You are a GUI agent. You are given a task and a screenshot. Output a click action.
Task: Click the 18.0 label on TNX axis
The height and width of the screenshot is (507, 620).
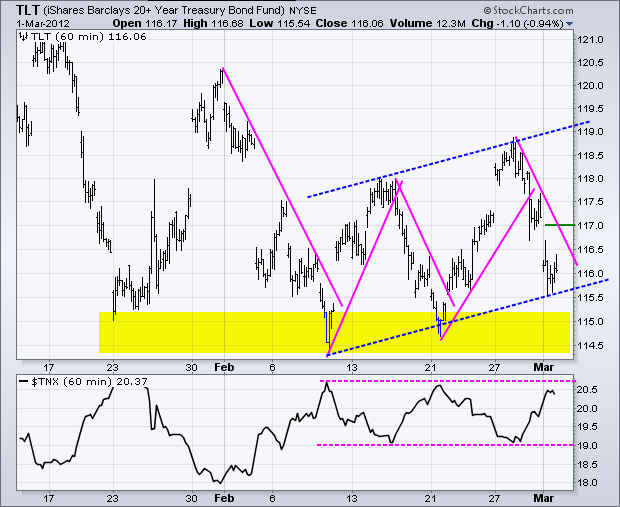588,483
